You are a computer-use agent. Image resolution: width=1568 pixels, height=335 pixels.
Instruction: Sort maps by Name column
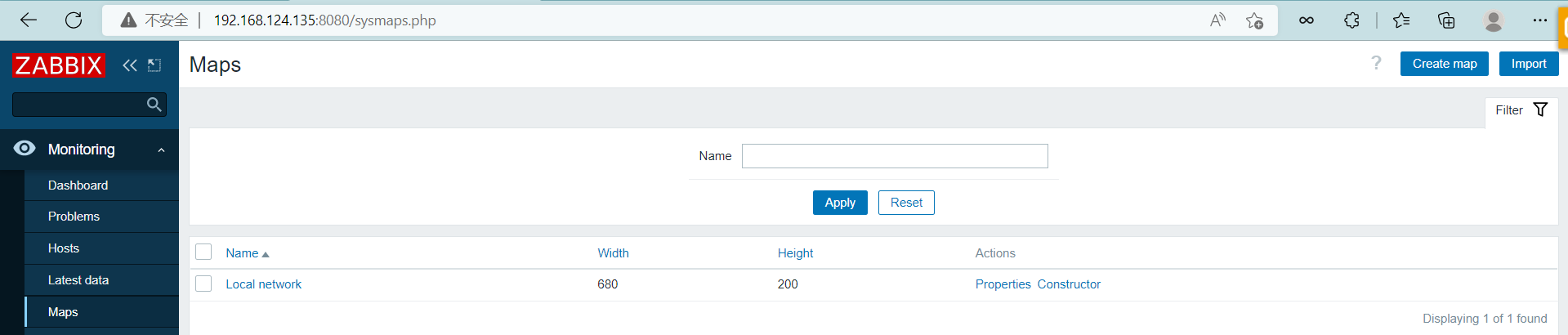click(242, 253)
